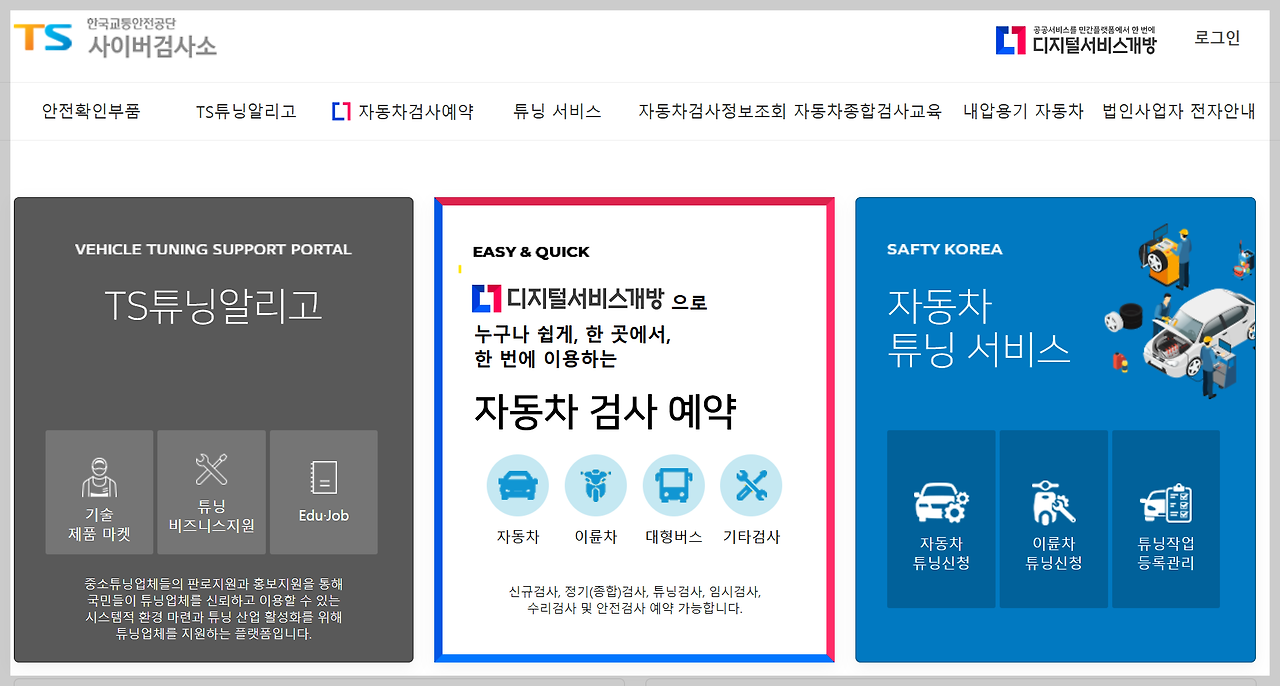Screen dimensions: 1280x686
Task: Open the 자동차종합검사교육 menu
Action: coord(868,111)
